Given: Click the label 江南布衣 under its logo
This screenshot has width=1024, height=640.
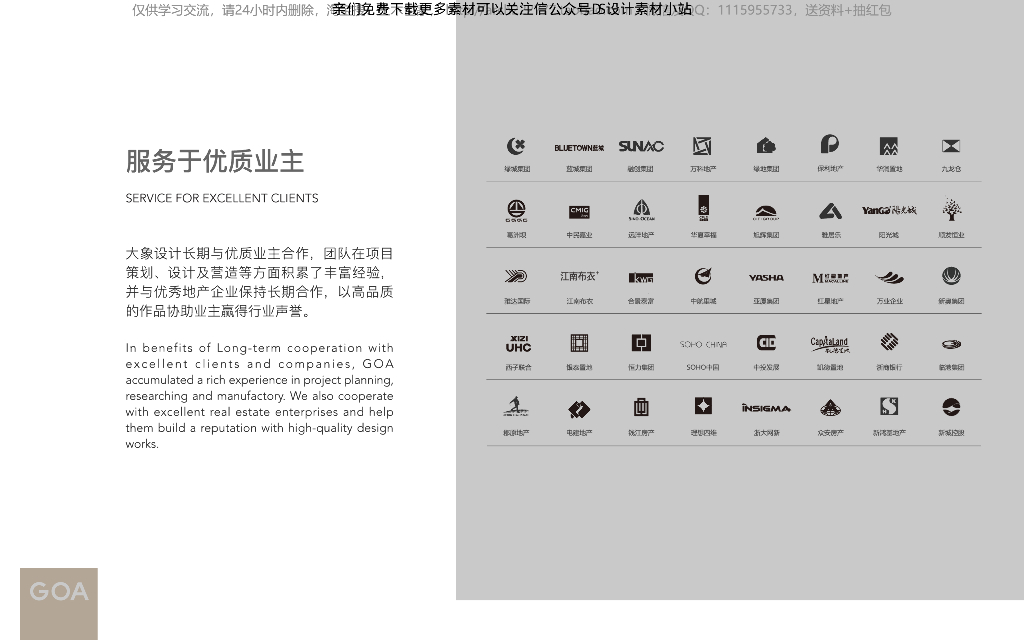Looking at the screenshot, I should (579, 301).
